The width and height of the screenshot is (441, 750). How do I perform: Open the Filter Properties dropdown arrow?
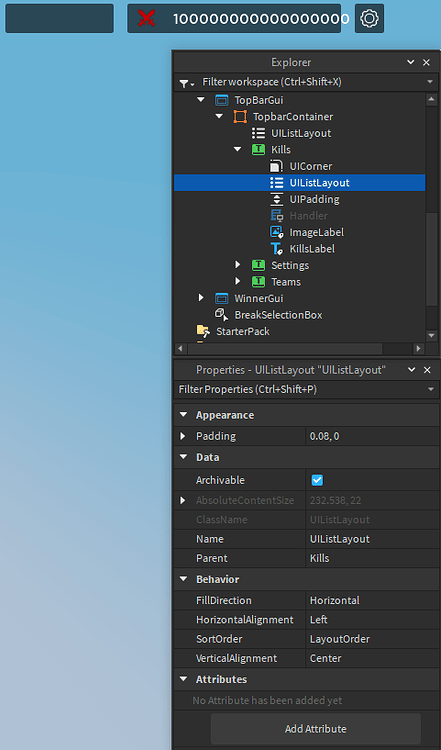431,389
